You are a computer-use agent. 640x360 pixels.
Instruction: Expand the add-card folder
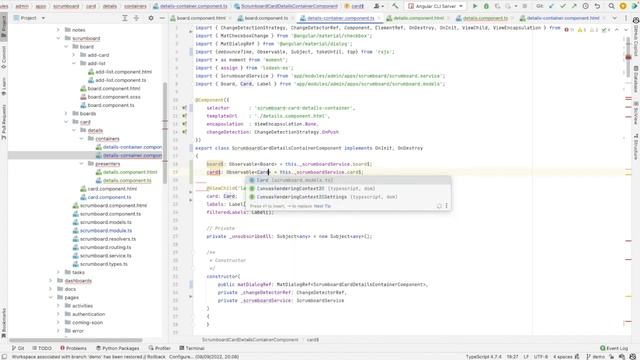74,55
